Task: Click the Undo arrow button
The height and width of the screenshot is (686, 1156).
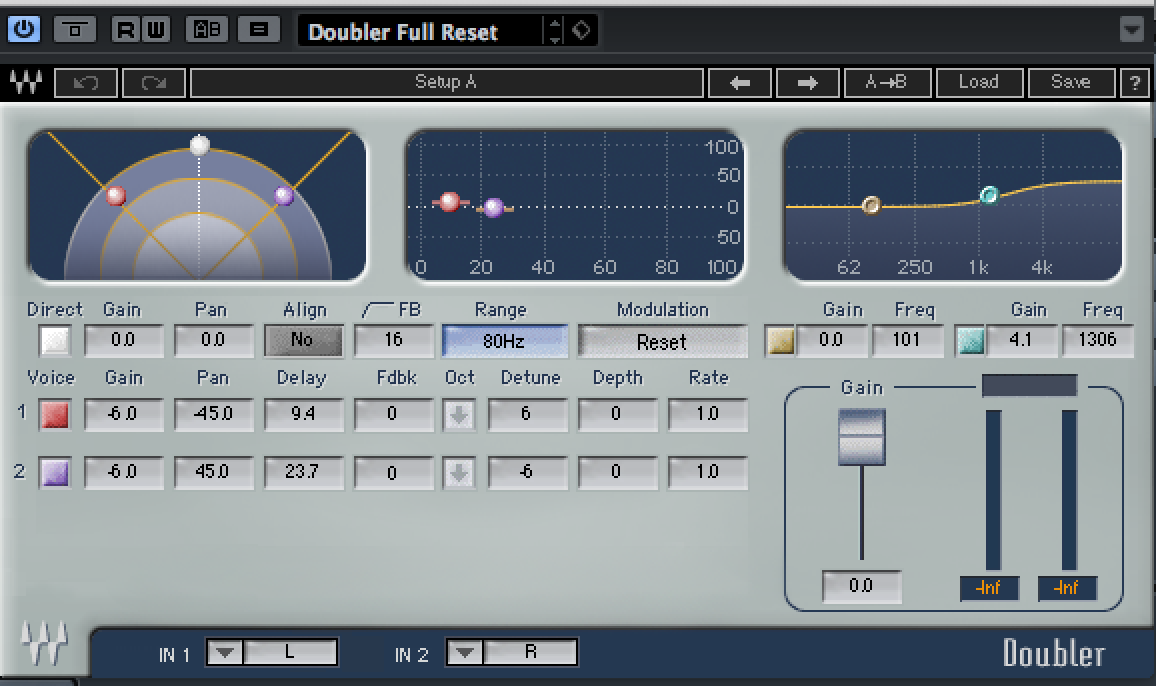Action: (x=86, y=83)
